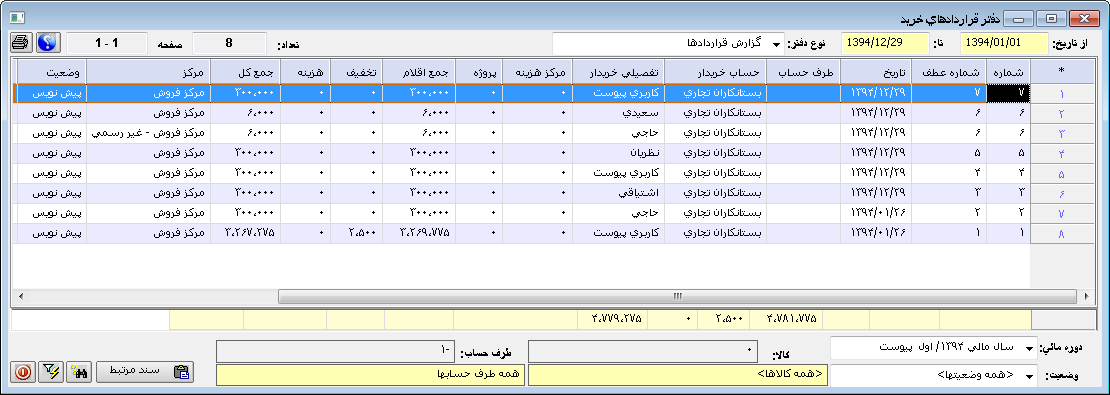1110x395 pixels.
Task: Click the جمع کل column header
Action: point(246,72)
